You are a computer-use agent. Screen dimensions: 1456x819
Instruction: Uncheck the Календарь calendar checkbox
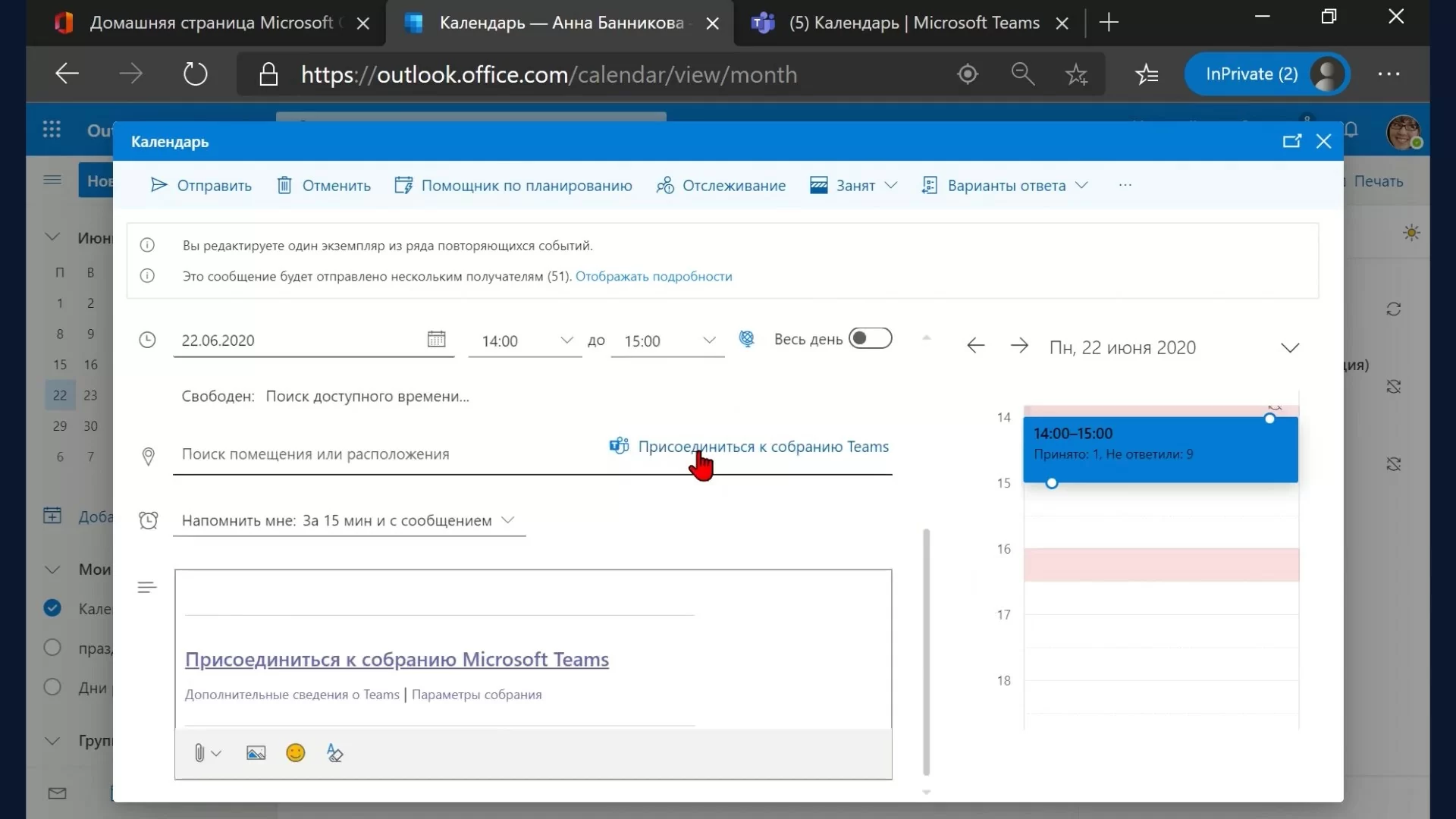coord(52,608)
